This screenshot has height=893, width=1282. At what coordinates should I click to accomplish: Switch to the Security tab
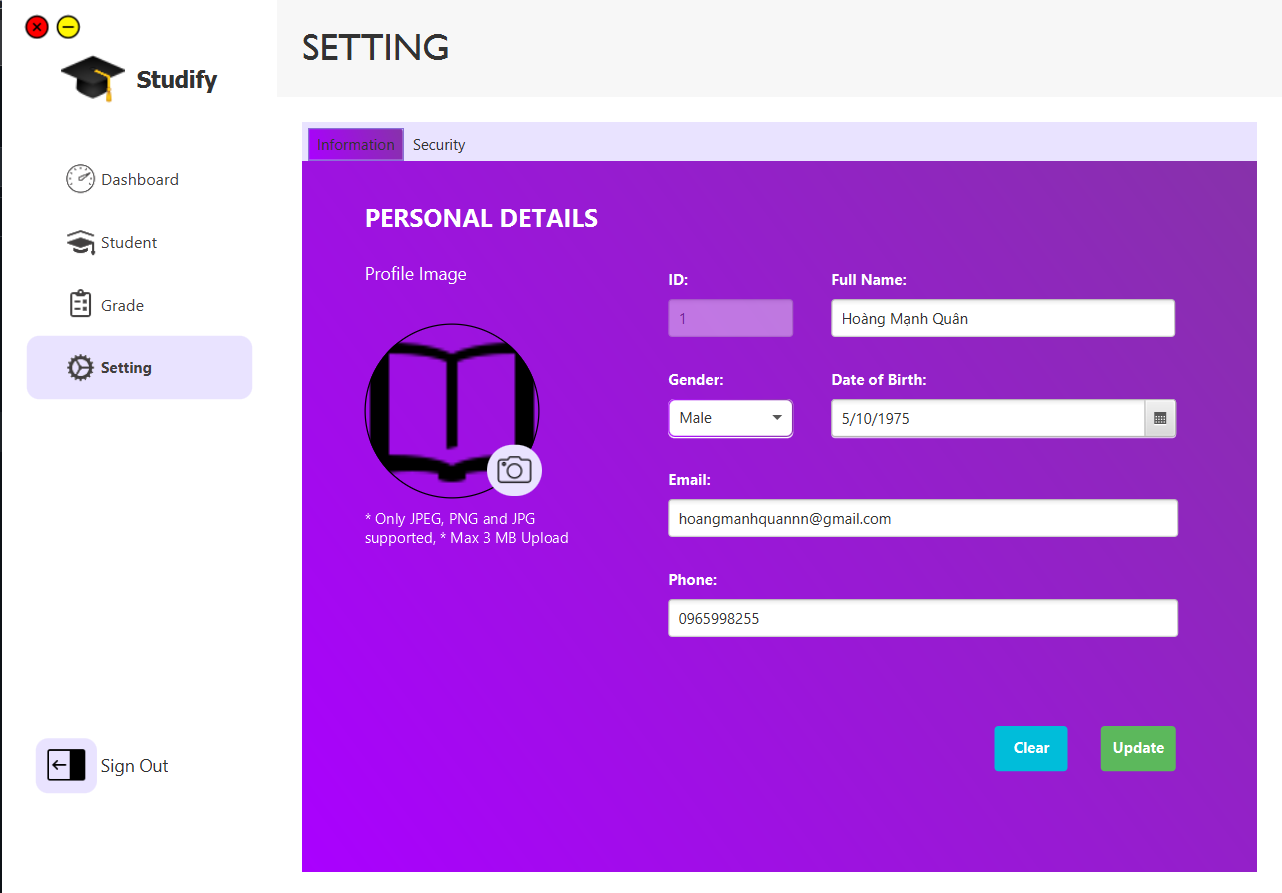[439, 145]
